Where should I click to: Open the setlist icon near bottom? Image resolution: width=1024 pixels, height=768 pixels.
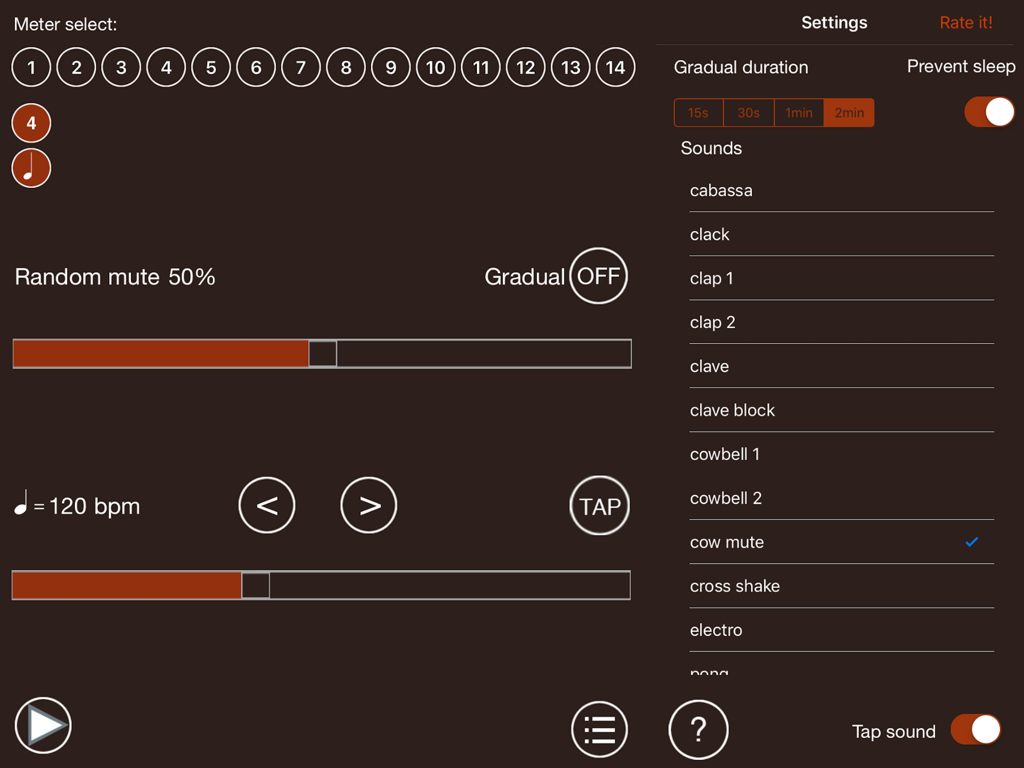599,729
